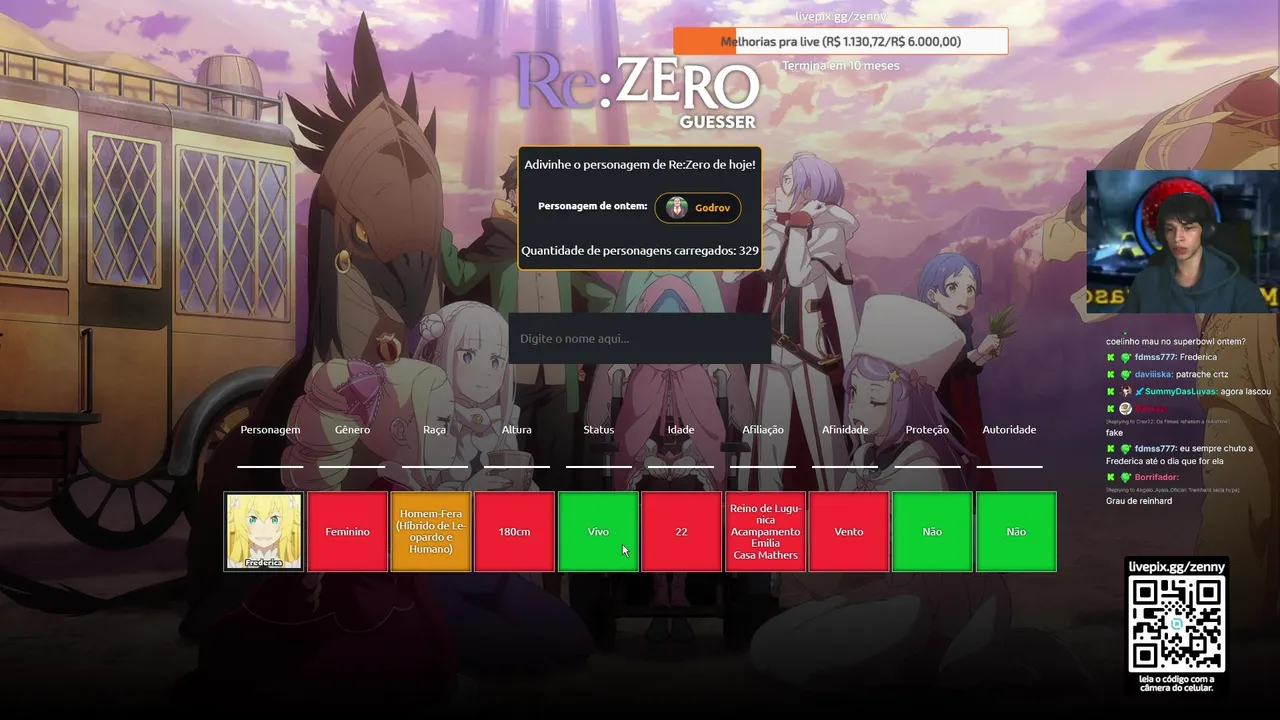Click the red 'Vento' affinity cell
This screenshot has width=1280, height=720.
(x=849, y=531)
